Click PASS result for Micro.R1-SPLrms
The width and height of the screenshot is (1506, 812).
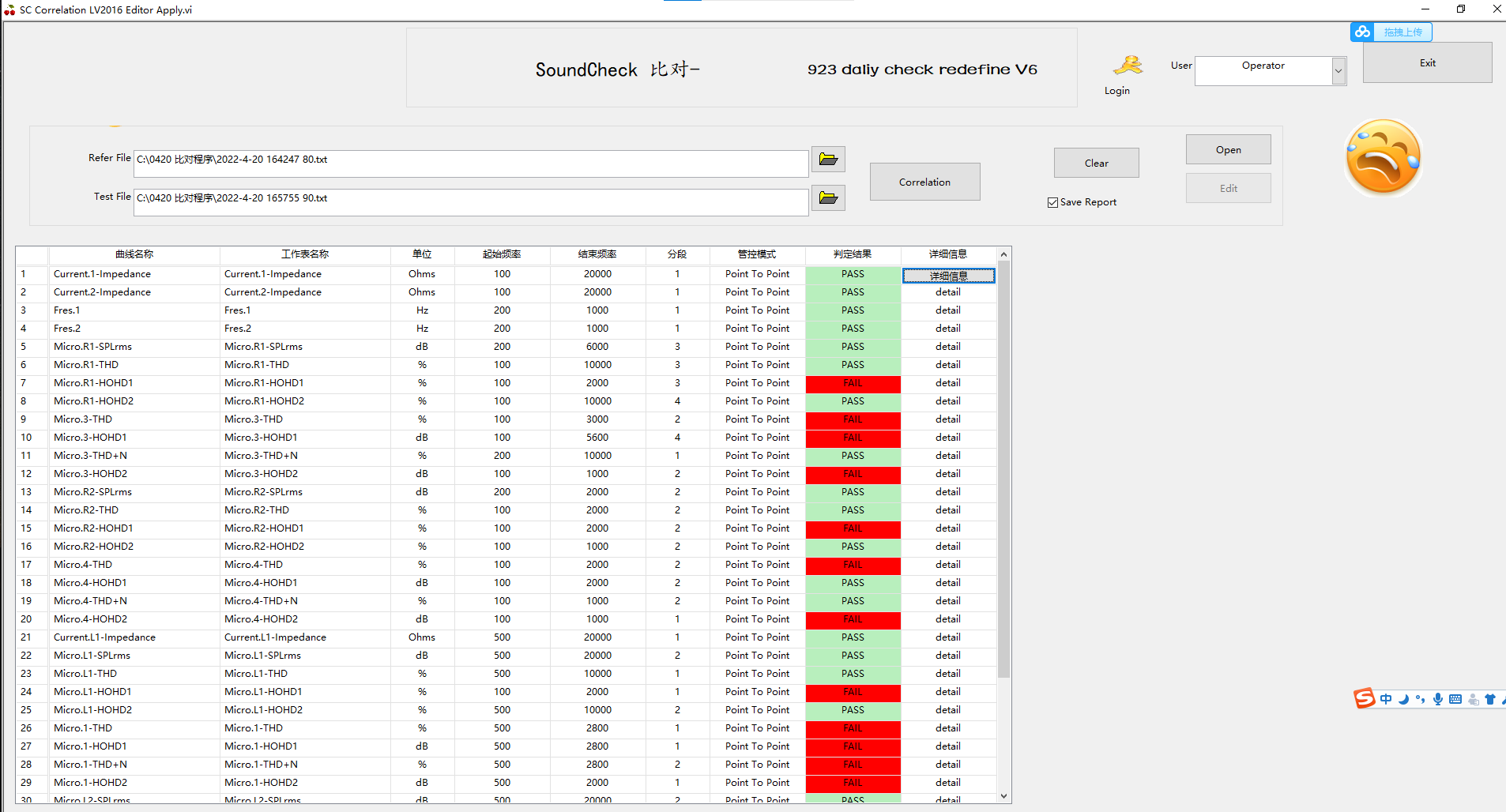tap(853, 347)
